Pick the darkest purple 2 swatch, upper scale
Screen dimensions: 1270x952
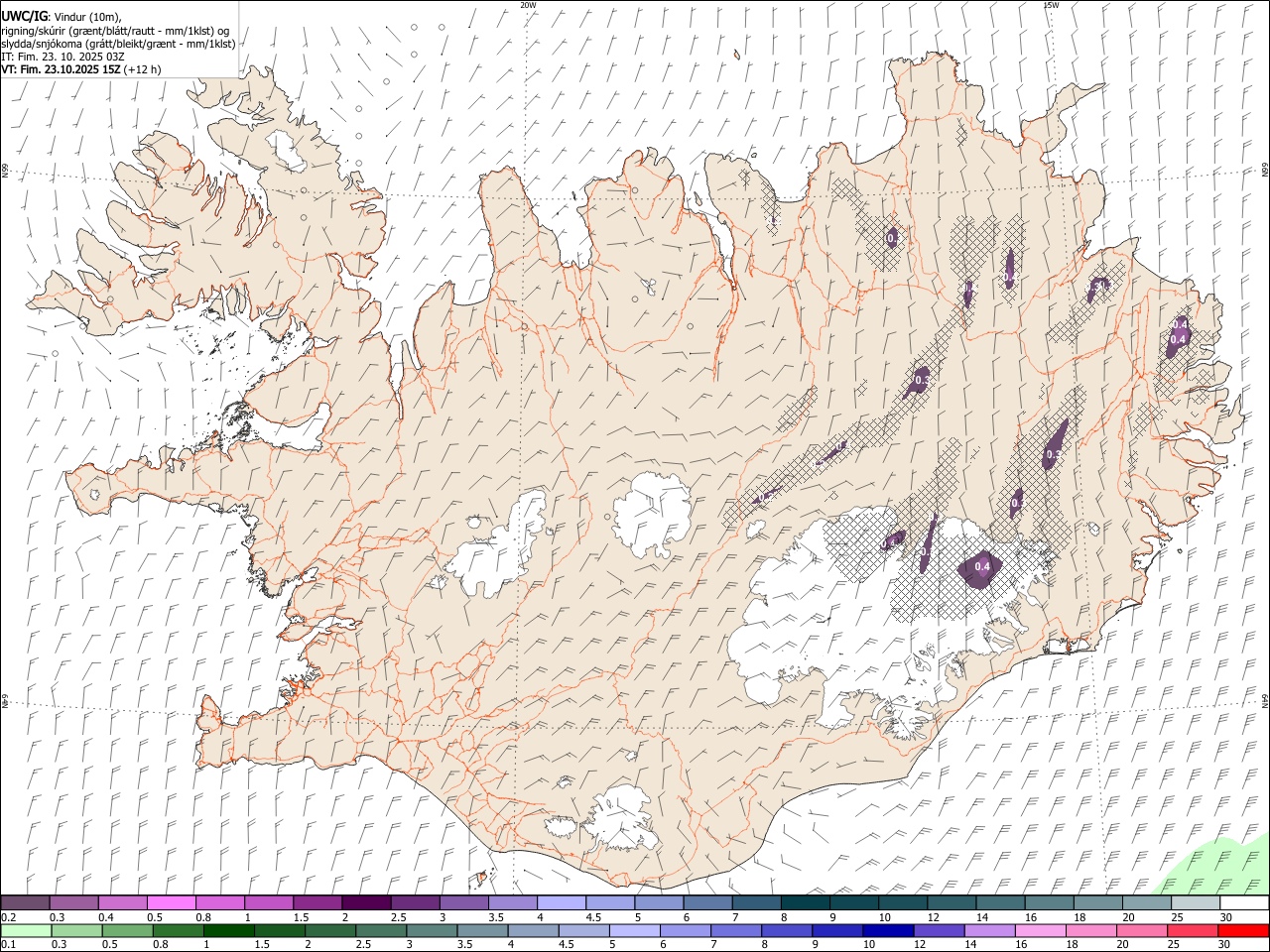click(365, 903)
